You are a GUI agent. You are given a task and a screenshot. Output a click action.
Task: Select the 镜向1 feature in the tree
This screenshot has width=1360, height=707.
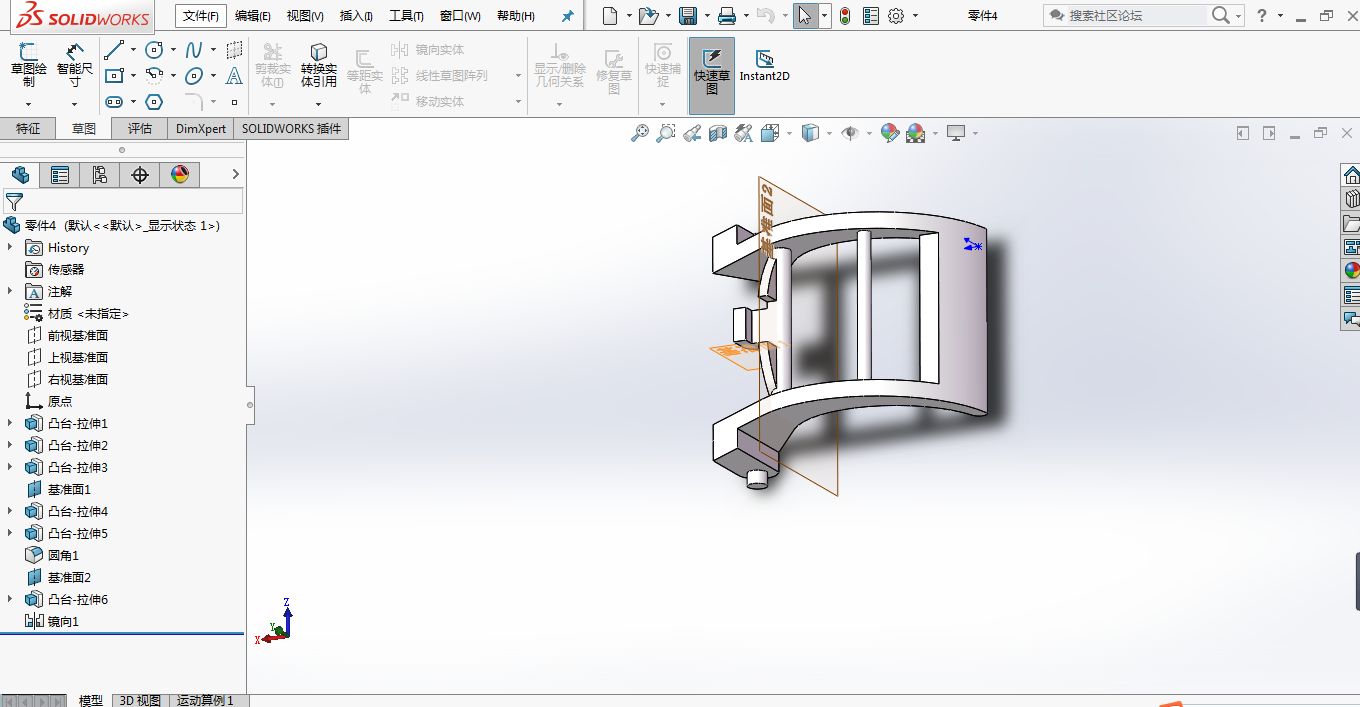62,621
